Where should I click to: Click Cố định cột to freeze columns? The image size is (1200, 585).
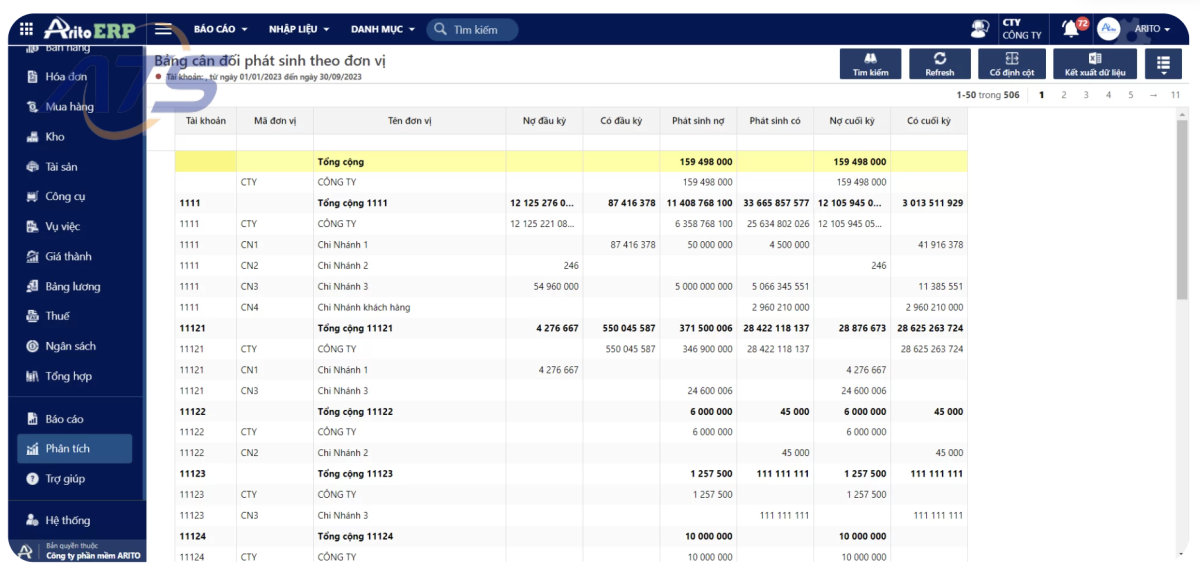coord(1011,64)
